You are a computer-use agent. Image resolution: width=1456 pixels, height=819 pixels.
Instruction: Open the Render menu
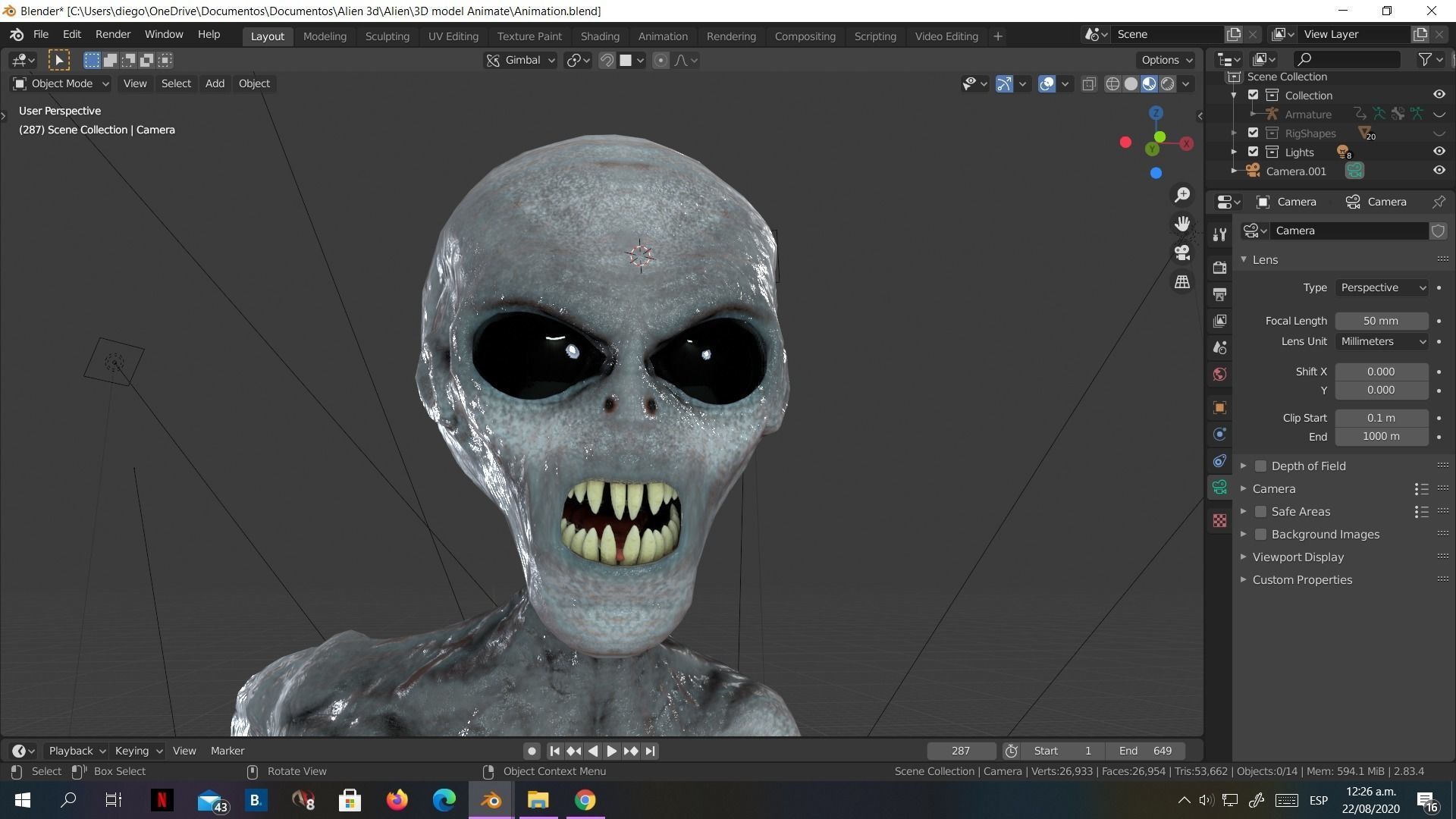click(x=113, y=35)
